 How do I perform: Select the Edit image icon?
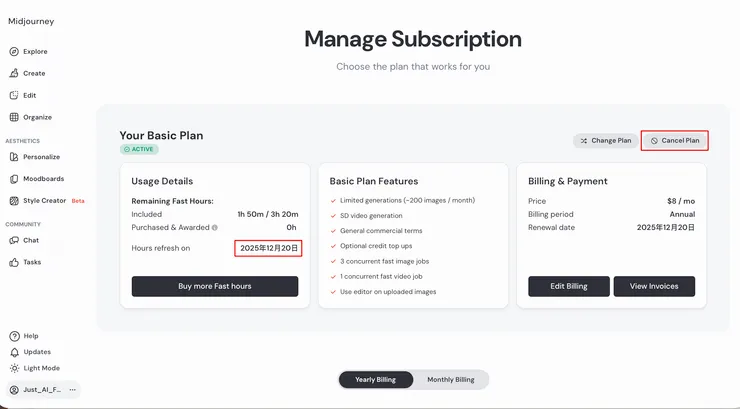click(14, 95)
